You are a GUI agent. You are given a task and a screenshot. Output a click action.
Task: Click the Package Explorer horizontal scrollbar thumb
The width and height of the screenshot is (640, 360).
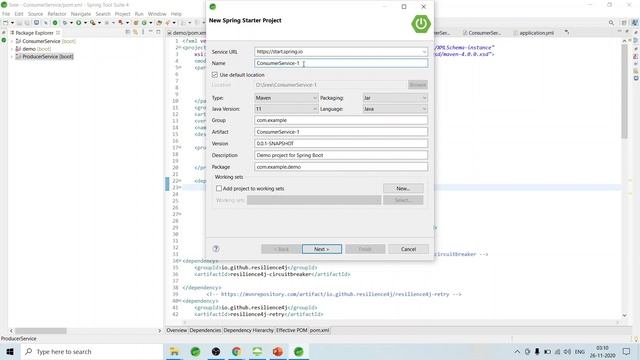(41, 331)
